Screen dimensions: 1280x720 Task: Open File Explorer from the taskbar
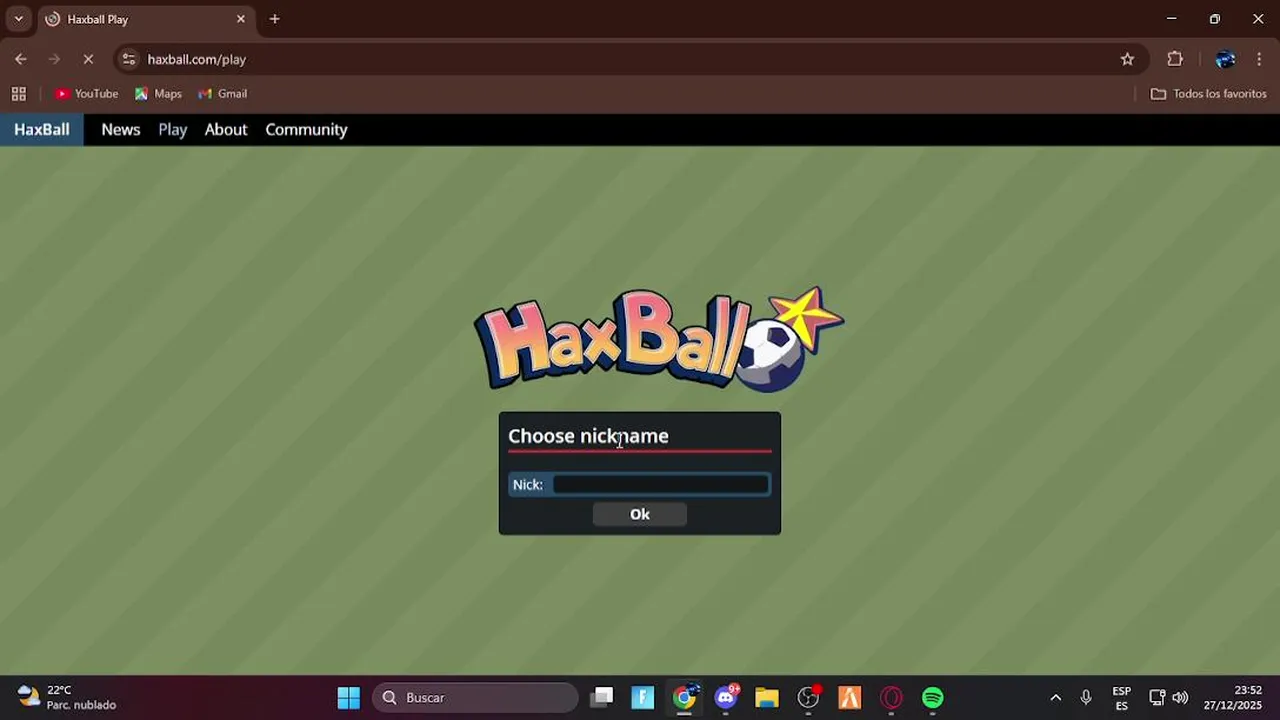click(x=767, y=698)
